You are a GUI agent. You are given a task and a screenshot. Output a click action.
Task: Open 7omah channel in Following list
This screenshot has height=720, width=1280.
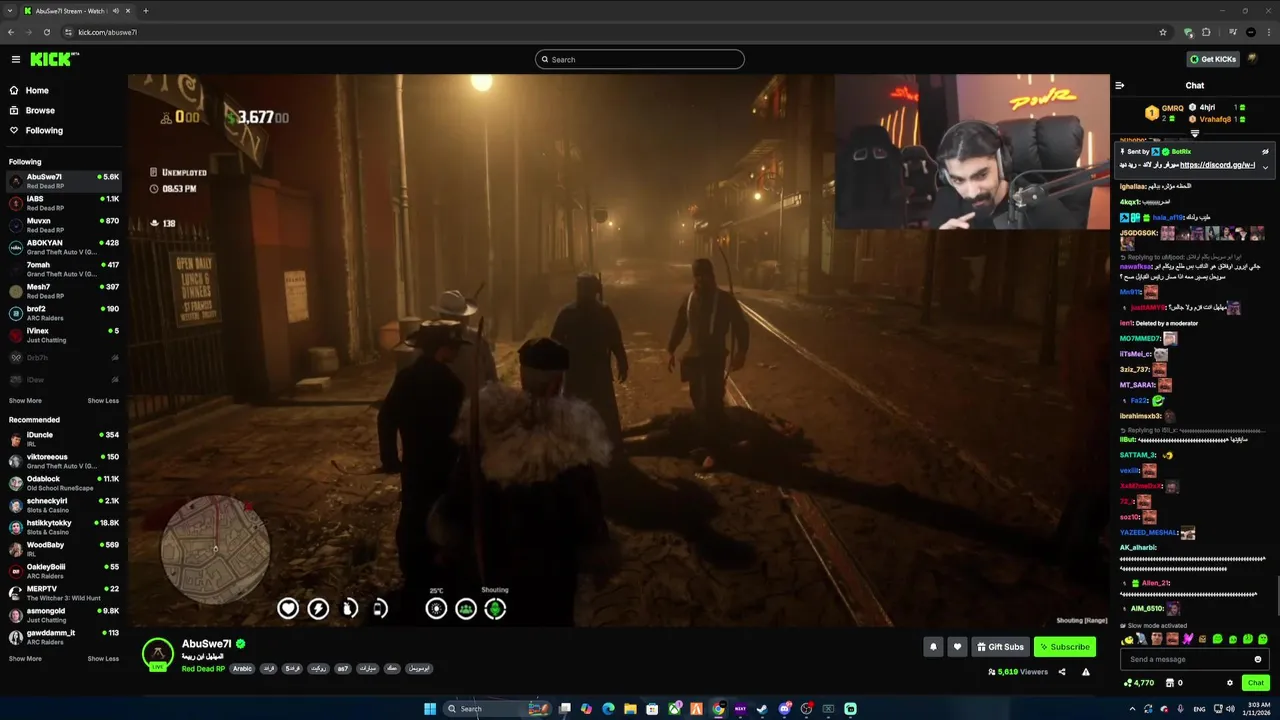click(64, 269)
